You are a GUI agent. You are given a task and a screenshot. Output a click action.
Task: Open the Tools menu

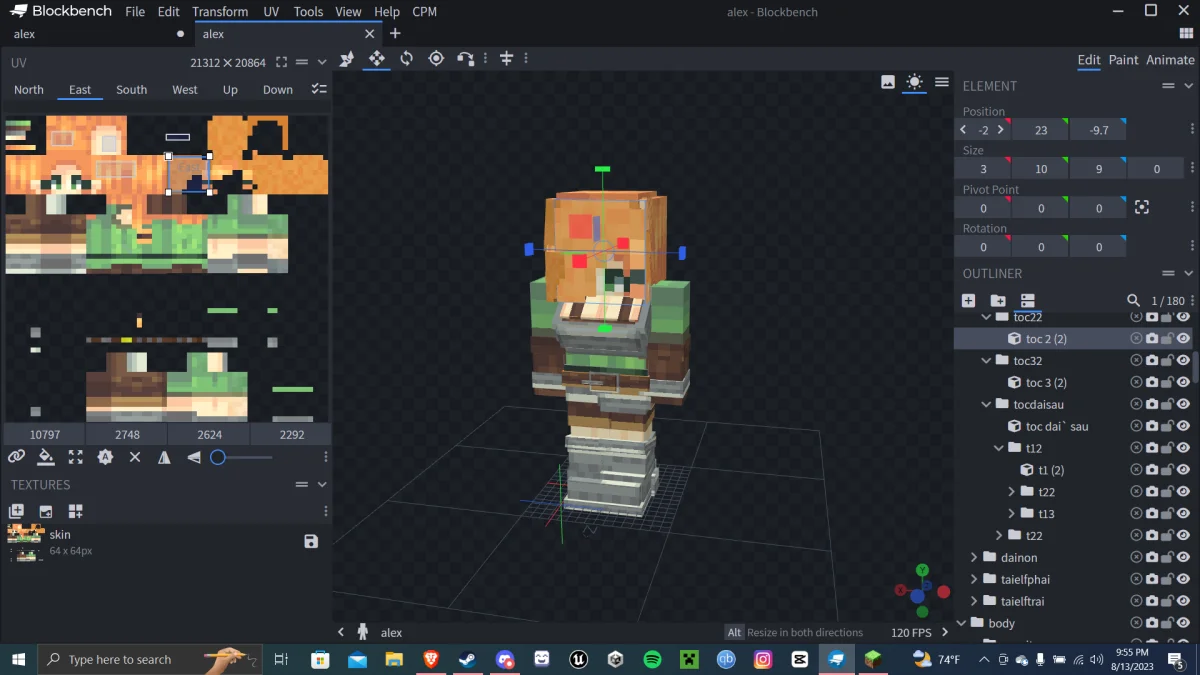tap(308, 12)
